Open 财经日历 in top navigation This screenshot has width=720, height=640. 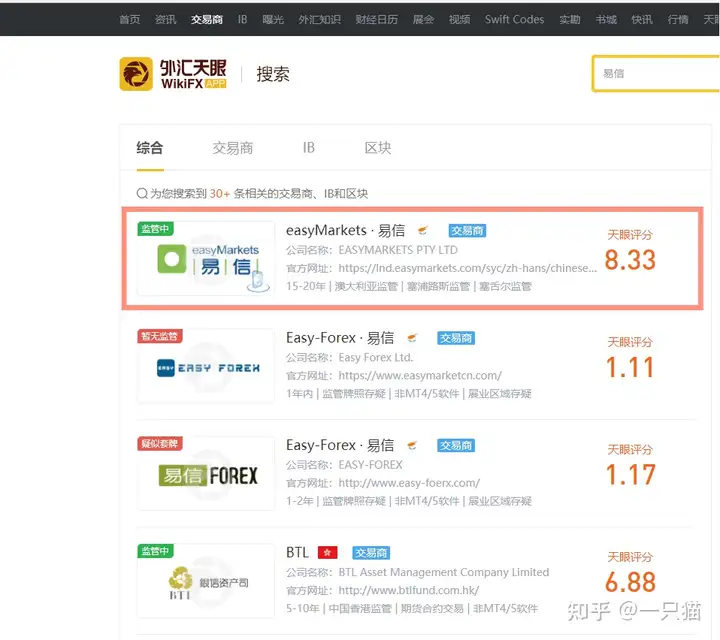point(377,19)
